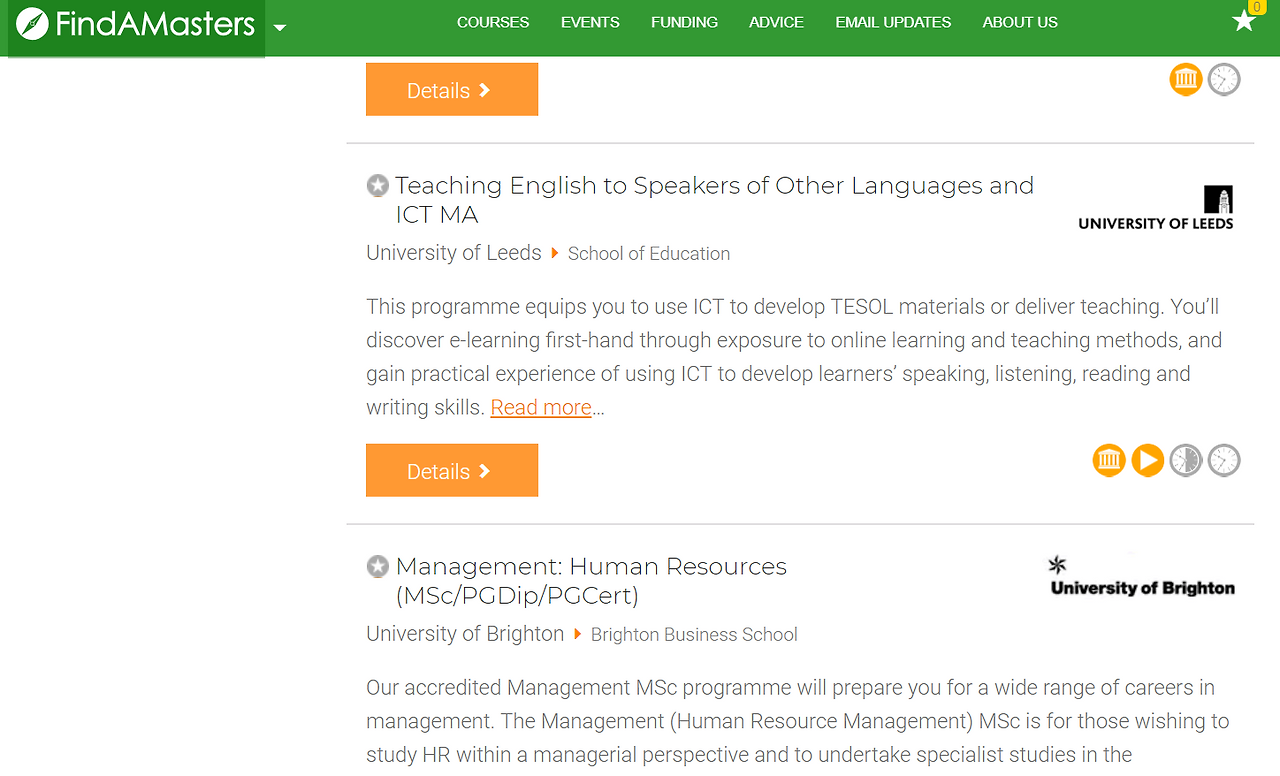Image resolution: width=1280 pixels, height=776 pixels.
Task: Click the institution icon above the Leeds listing
Action: pyautogui.click(x=1186, y=79)
